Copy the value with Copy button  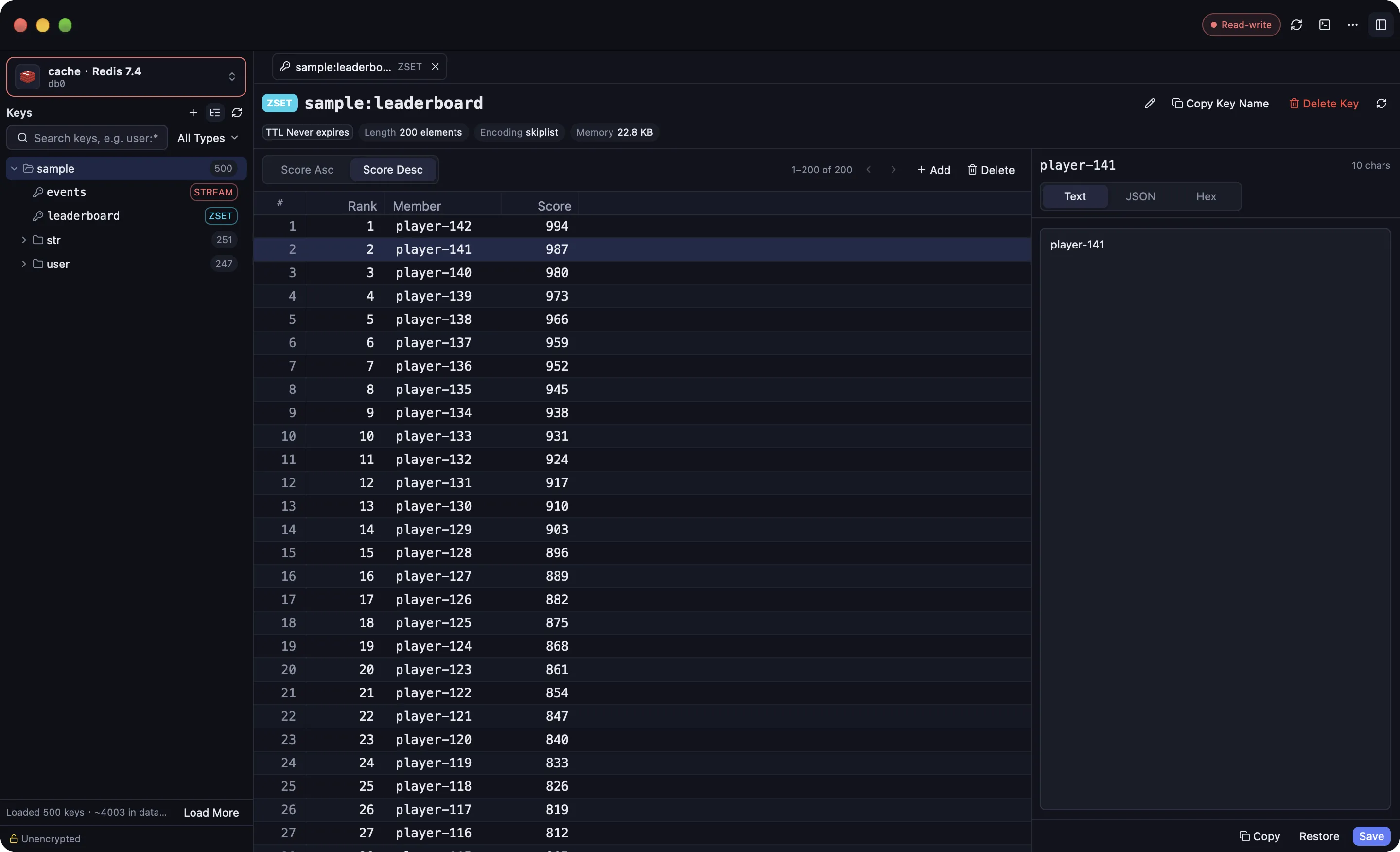[1260, 836]
